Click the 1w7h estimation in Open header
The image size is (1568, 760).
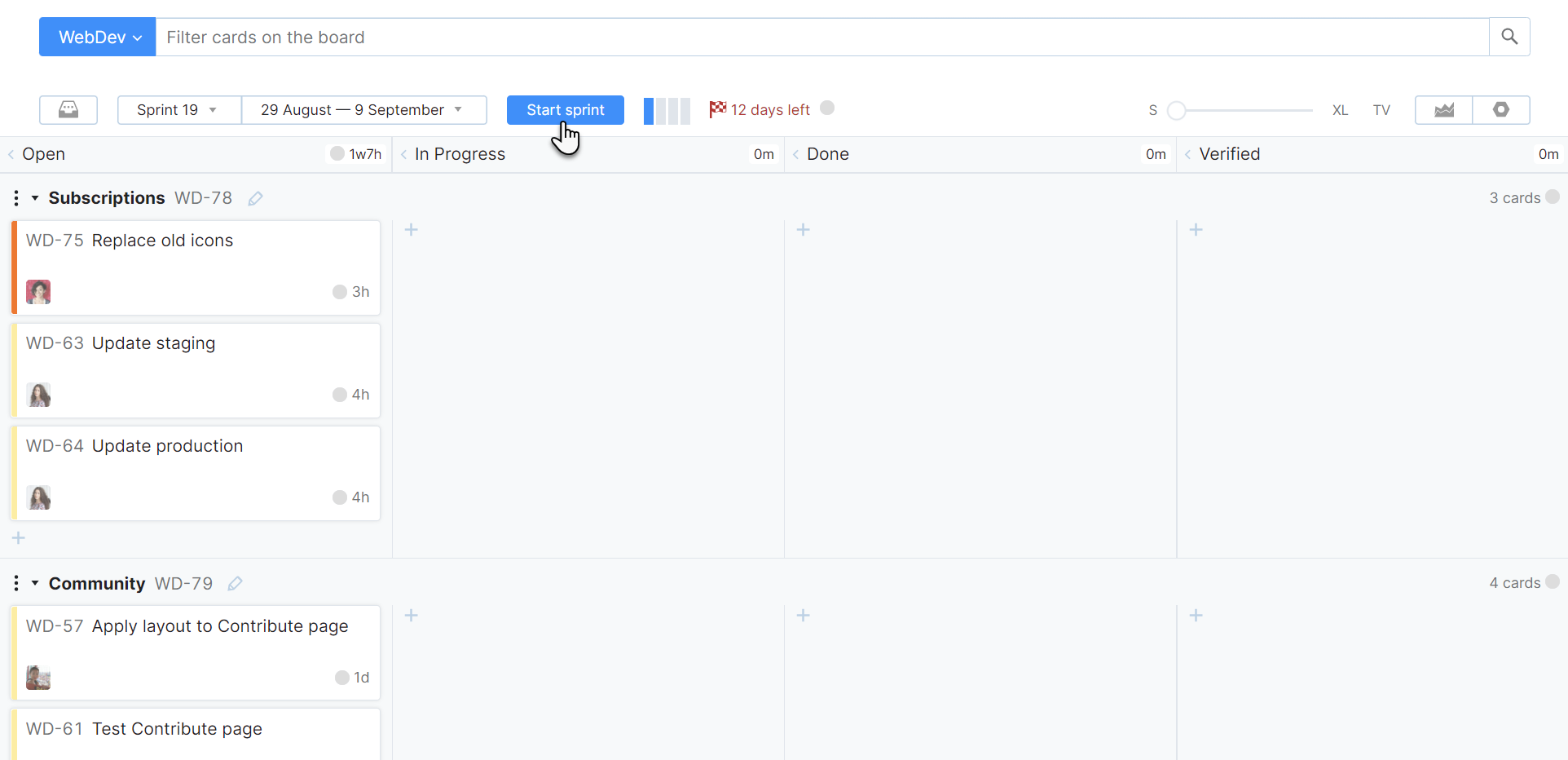point(365,154)
